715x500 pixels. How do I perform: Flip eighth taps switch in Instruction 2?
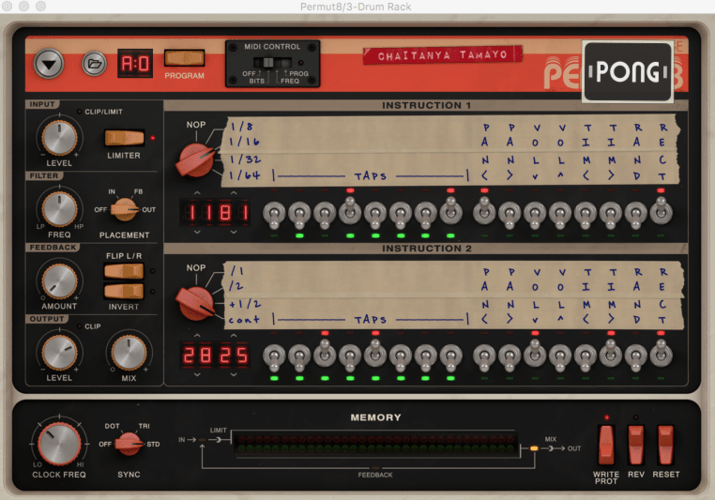click(x=451, y=356)
